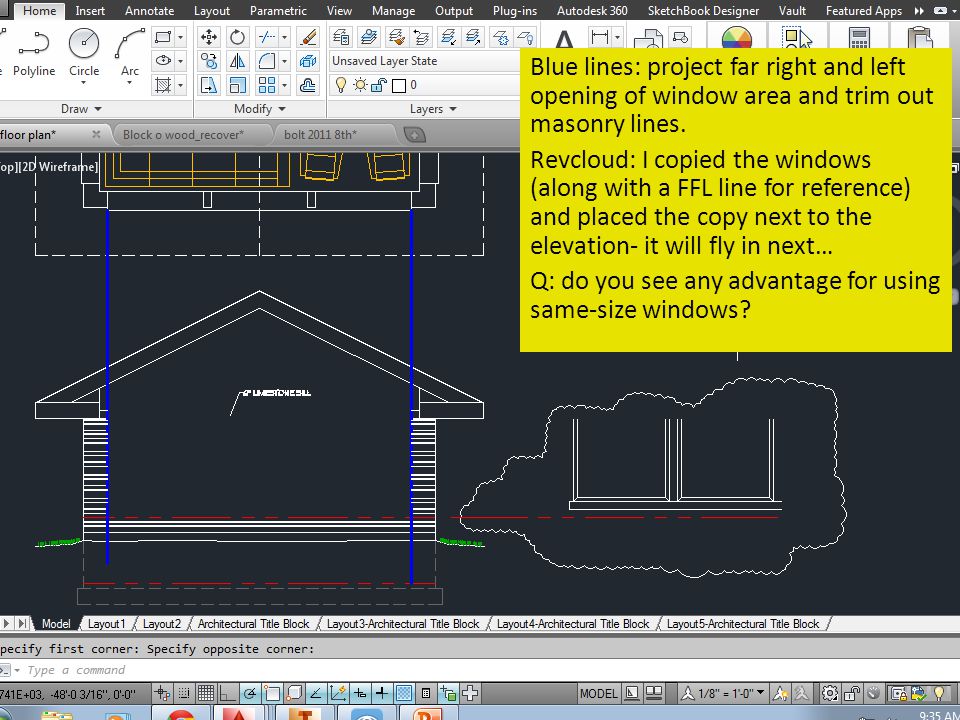
Task: Click the MODEL space button in status bar
Action: pyautogui.click(x=598, y=693)
